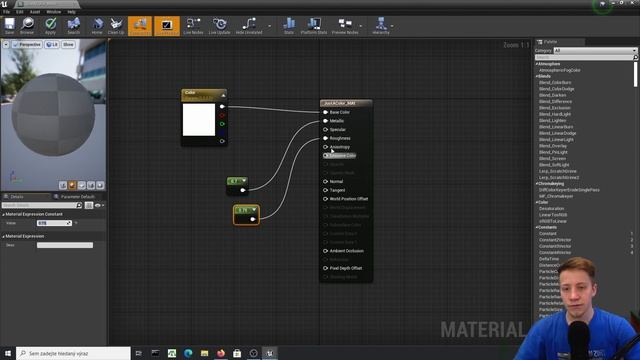Apply material changes with Apply icon
This screenshot has height=360, width=640.
[50, 26]
